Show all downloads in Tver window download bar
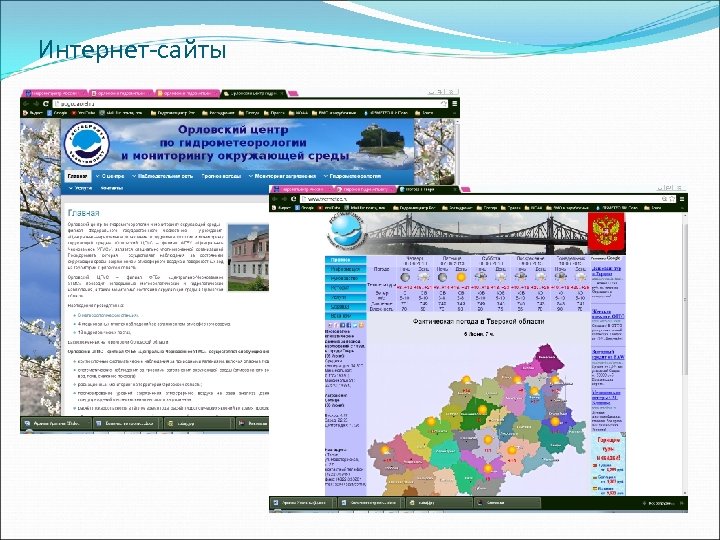This screenshot has width=720, height=540. click(662, 503)
